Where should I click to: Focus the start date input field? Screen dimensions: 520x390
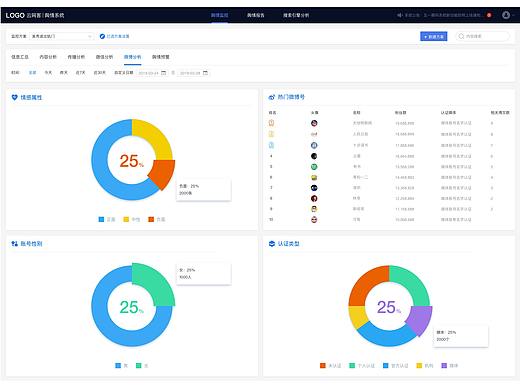pos(152,73)
